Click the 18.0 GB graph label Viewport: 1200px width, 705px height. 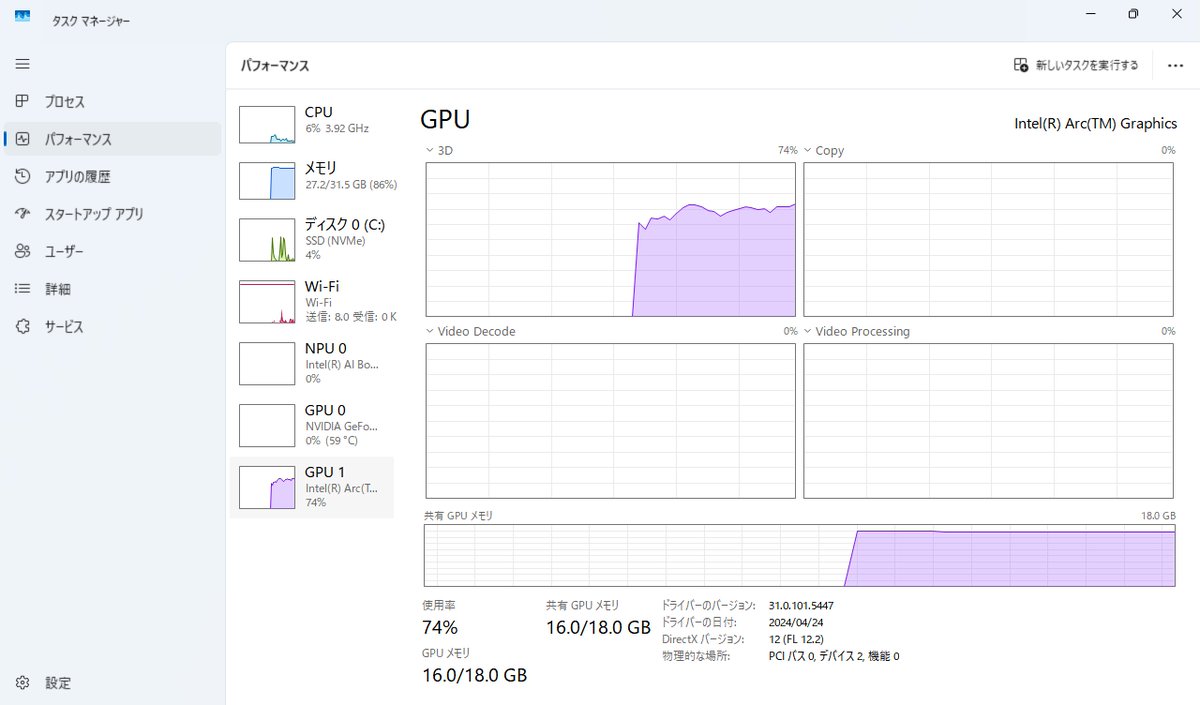pos(1158,515)
